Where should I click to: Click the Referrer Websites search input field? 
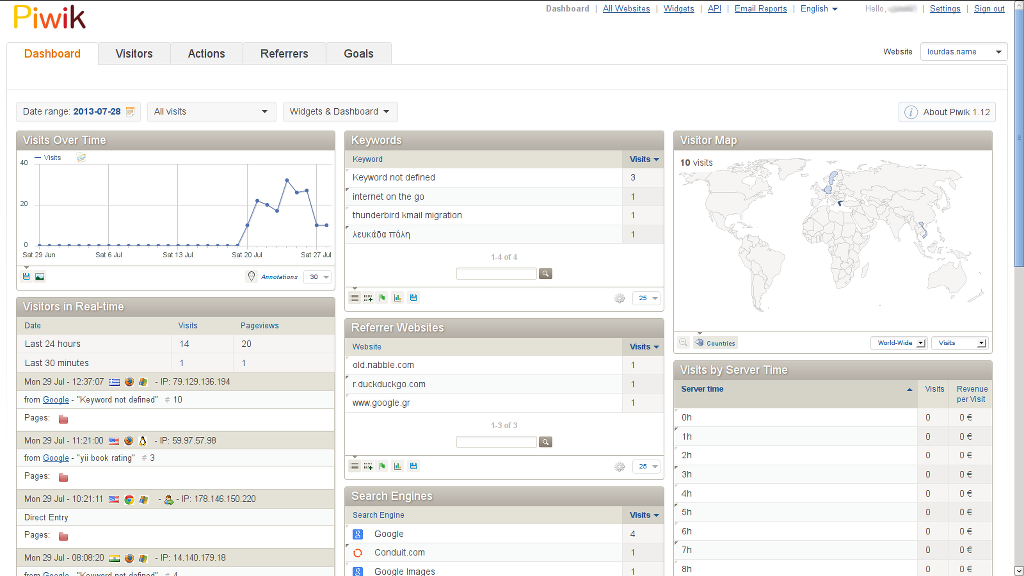coord(496,442)
